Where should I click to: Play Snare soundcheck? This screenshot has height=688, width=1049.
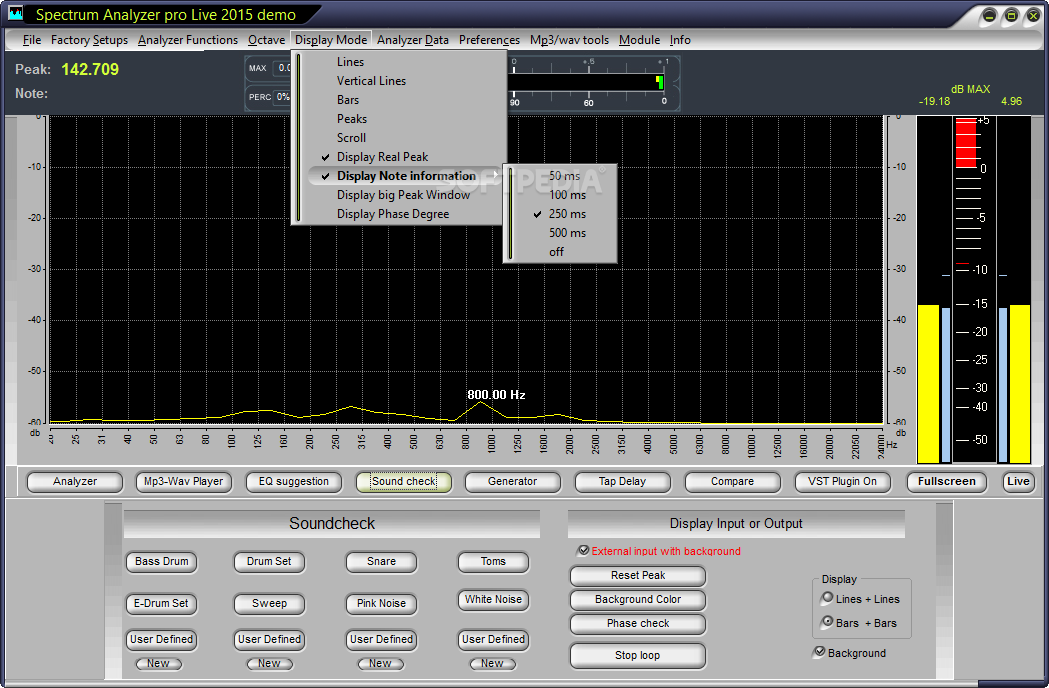(381, 562)
